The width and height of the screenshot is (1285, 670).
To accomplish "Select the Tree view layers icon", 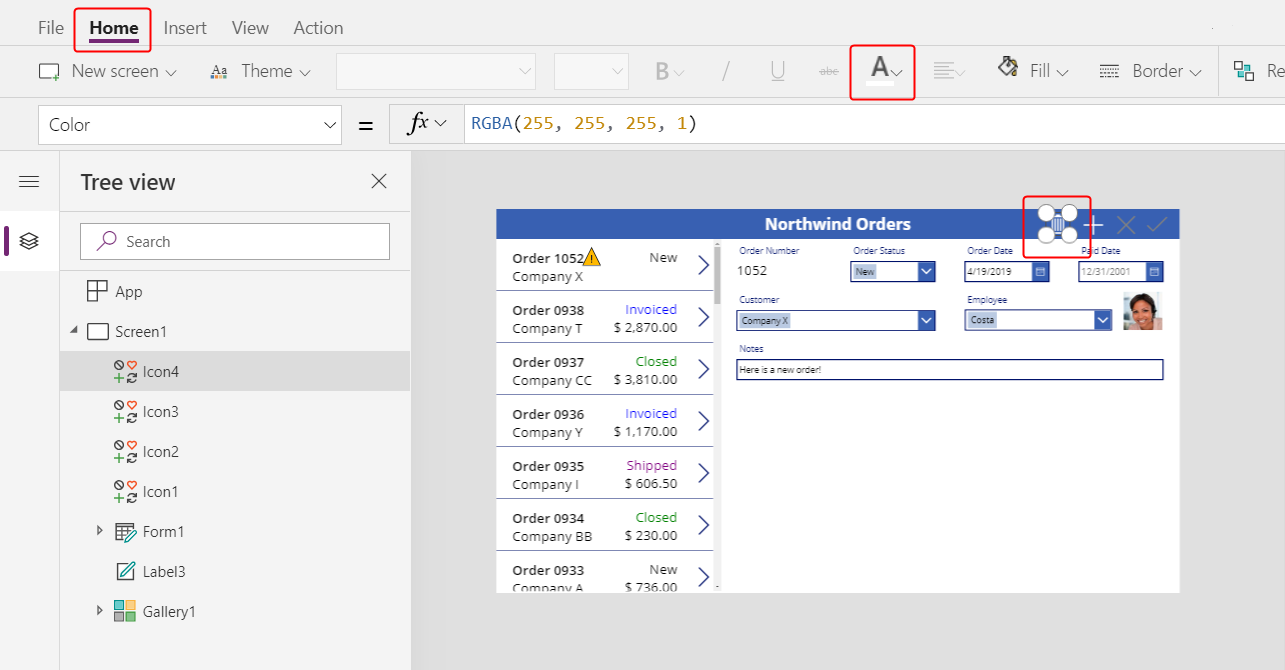I will 29,241.
